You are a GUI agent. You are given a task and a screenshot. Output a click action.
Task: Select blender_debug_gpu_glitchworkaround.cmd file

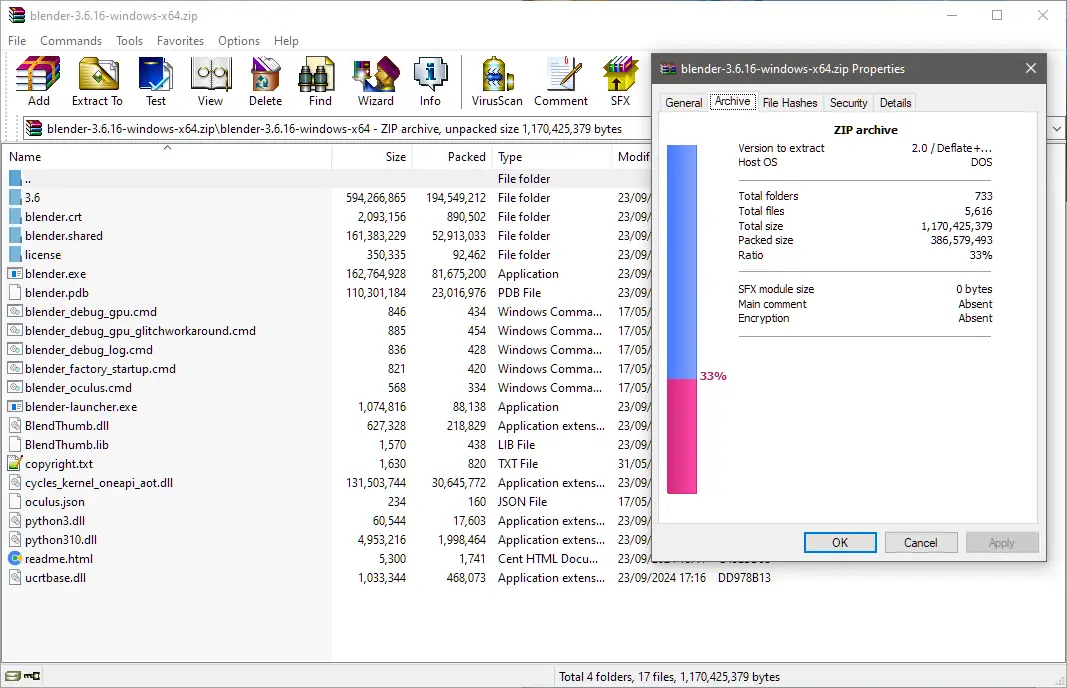(140, 331)
